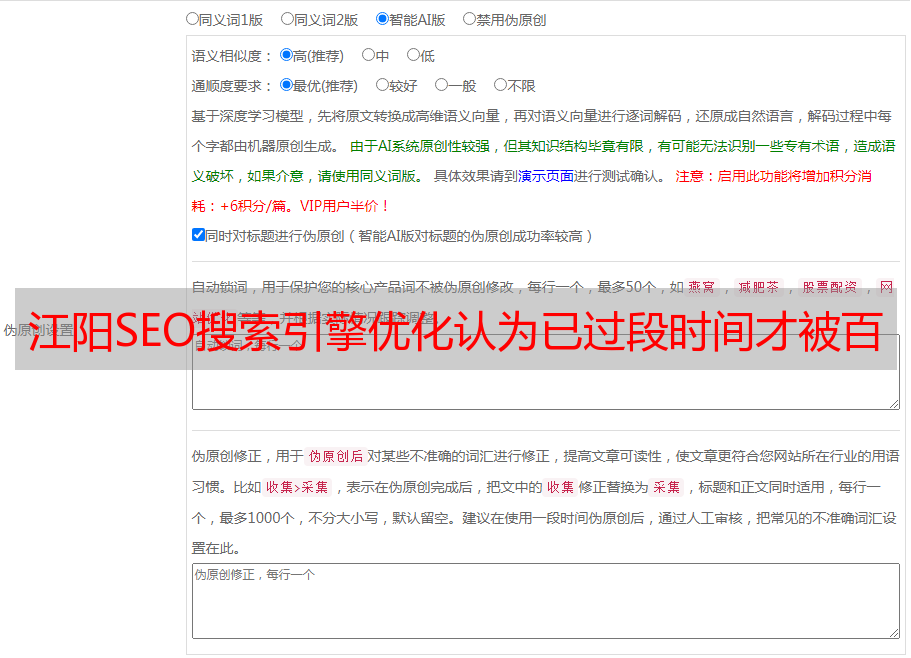
Task: Click the resize grip of the 伪原创修正 text area
Action: (894, 634)
